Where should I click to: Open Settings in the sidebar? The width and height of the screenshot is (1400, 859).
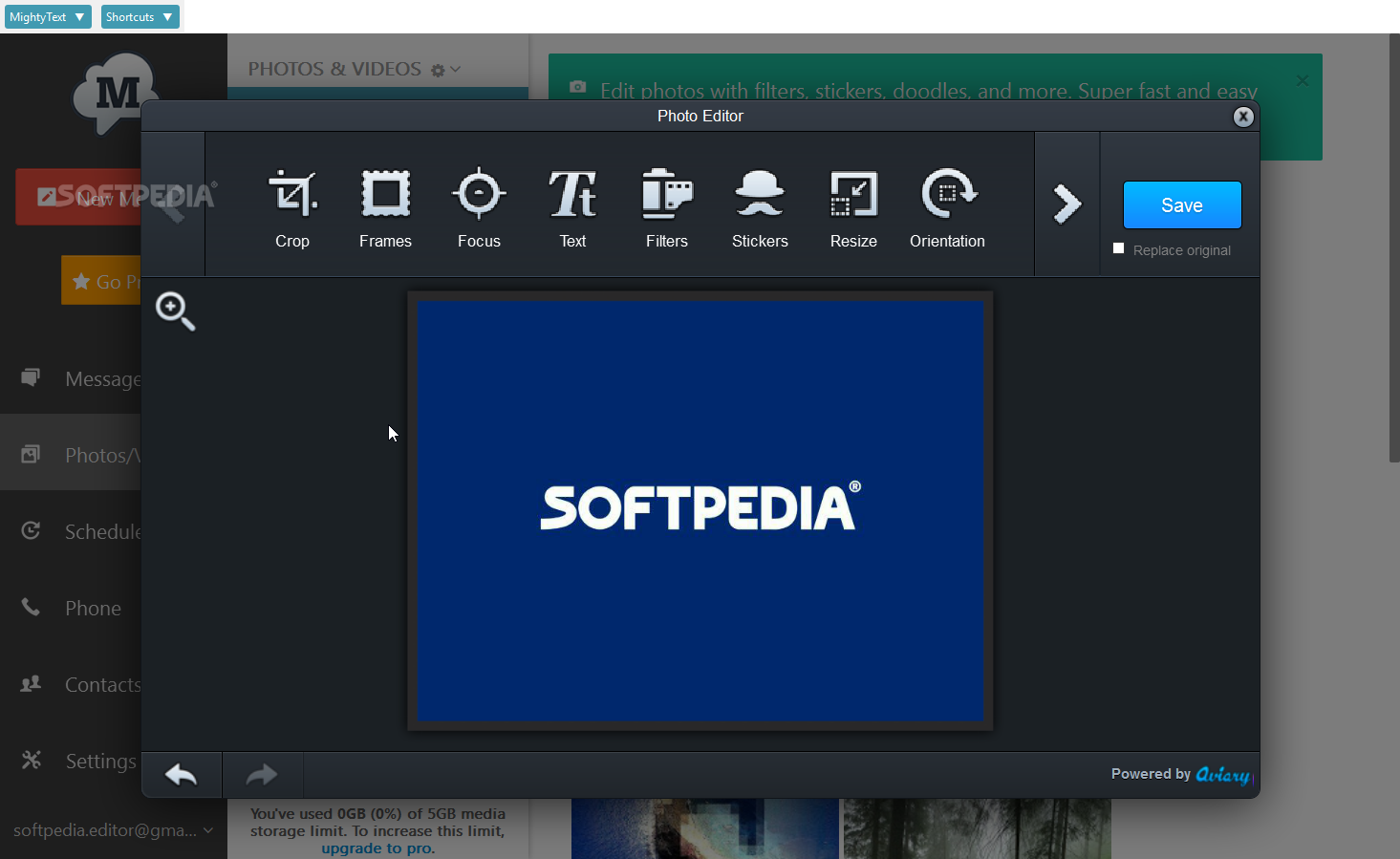[x=71, y=761]
